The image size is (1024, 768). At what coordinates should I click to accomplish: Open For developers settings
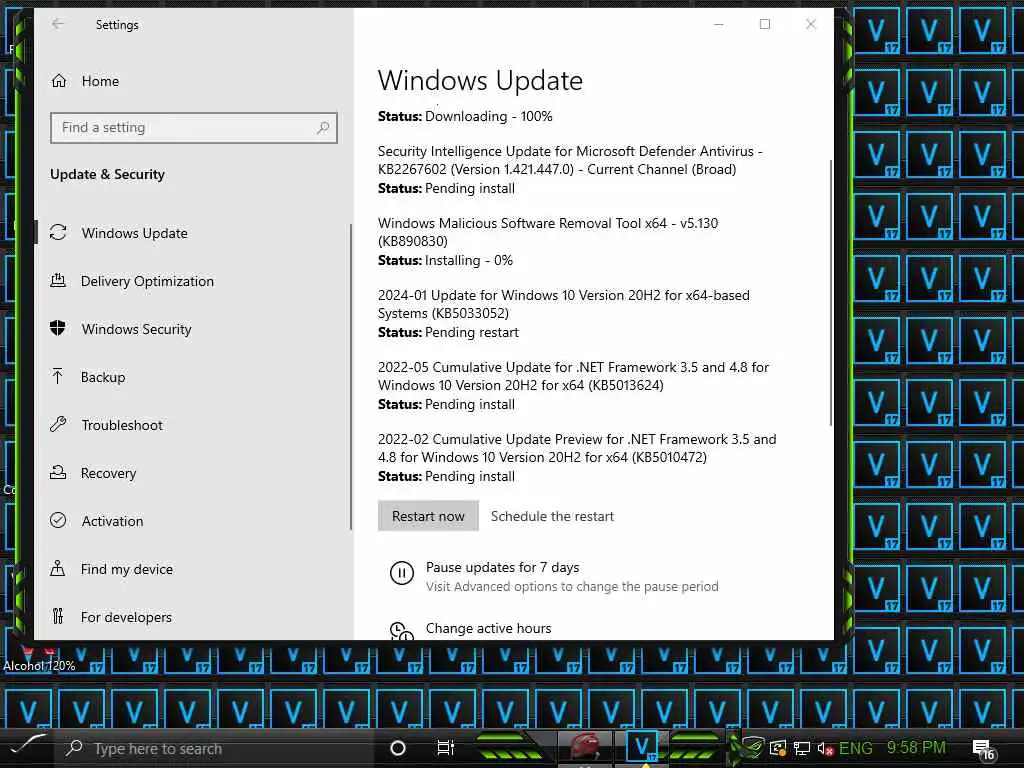point(126,617)
